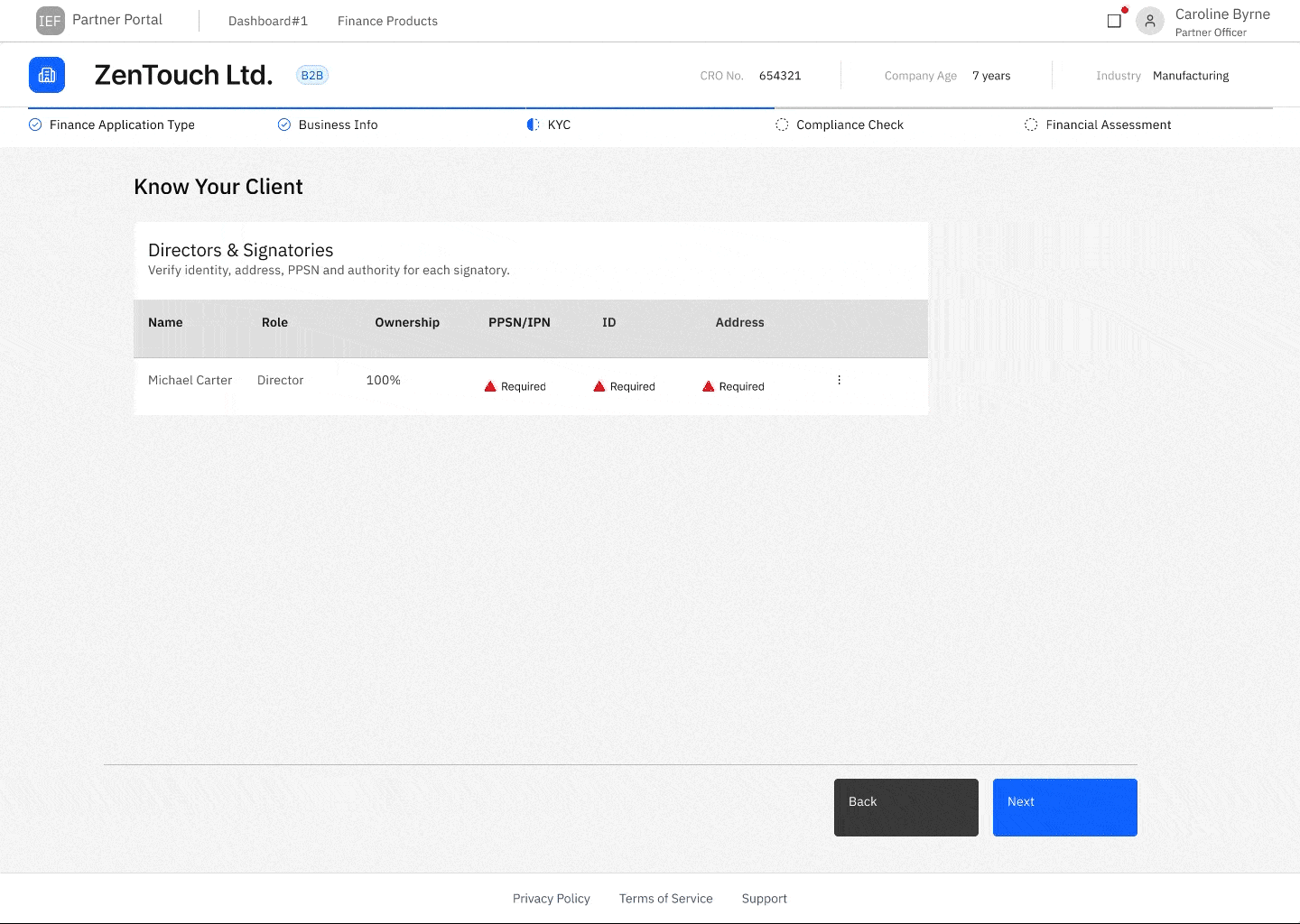Click the red ID required warning icon
1300x924 pixels.
[599, 386]
